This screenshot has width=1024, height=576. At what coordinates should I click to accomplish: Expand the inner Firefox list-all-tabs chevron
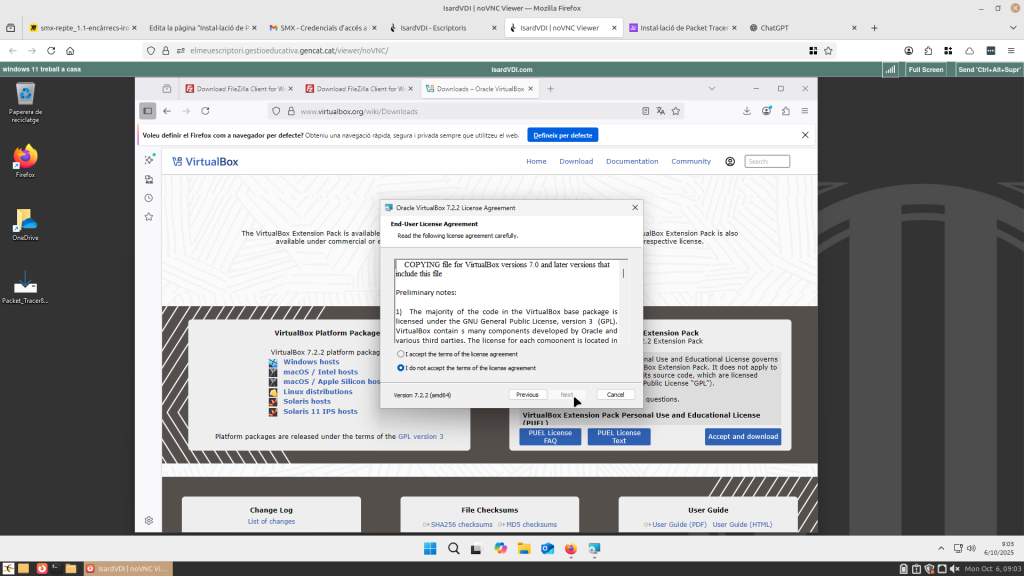click(x=716, y=88)
